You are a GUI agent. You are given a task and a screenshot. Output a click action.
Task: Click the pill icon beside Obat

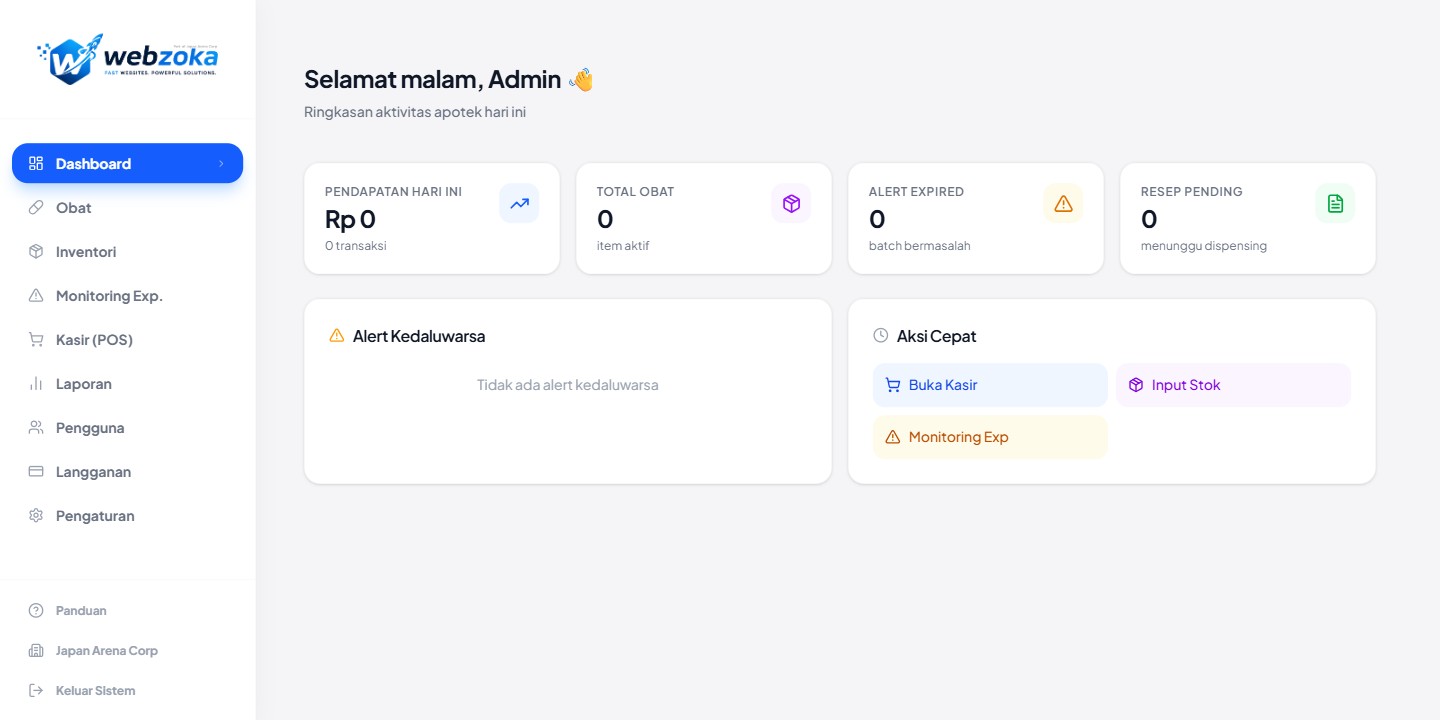(x=36, y=207)
